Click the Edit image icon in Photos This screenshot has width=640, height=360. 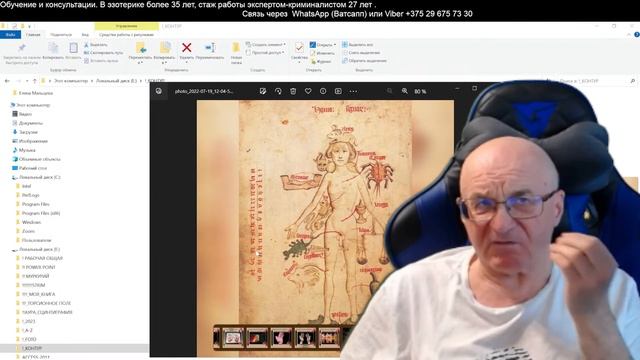point(263,91)
